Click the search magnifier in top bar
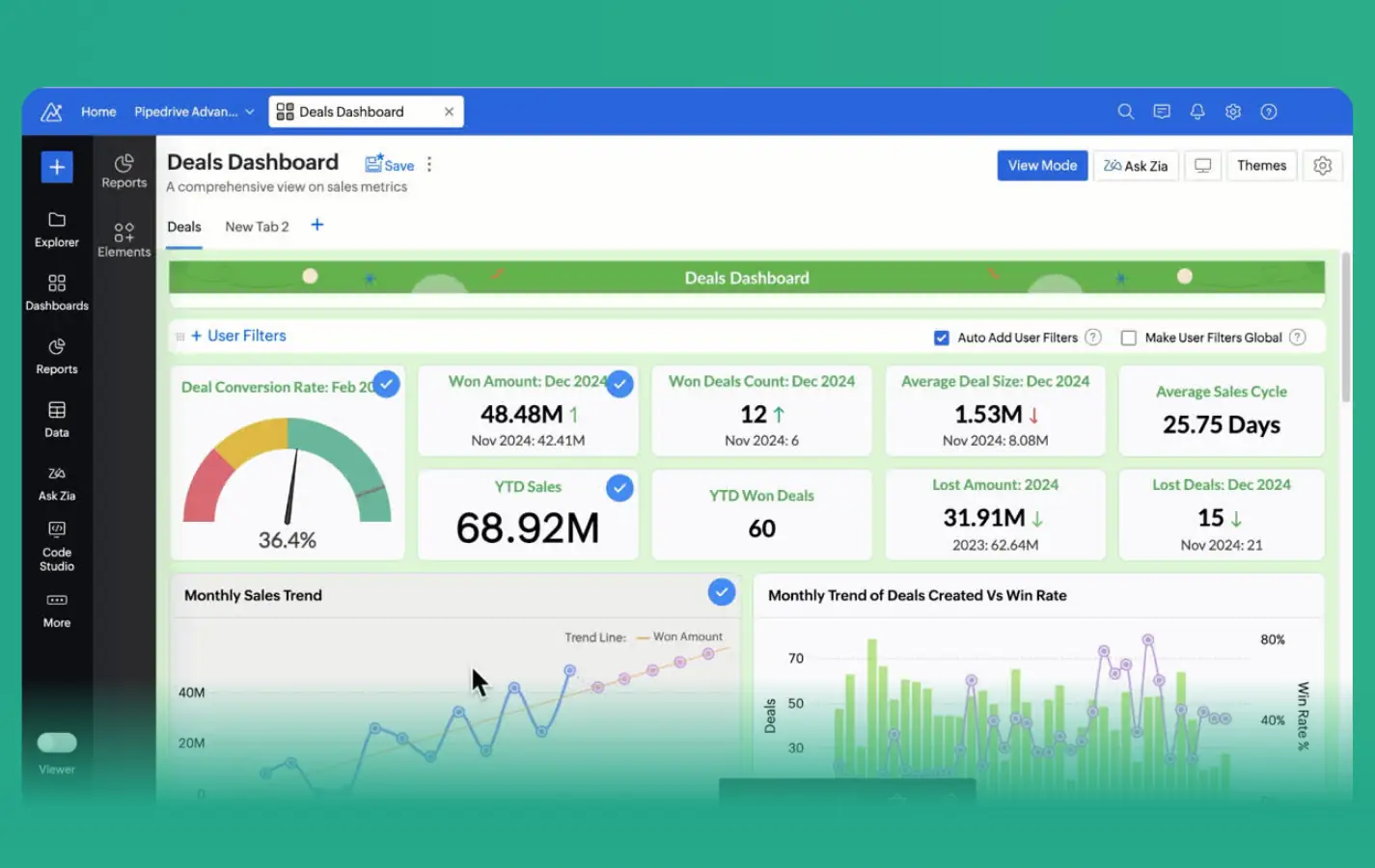Viewport: 1375px width, 868px height. (1125, 112)
